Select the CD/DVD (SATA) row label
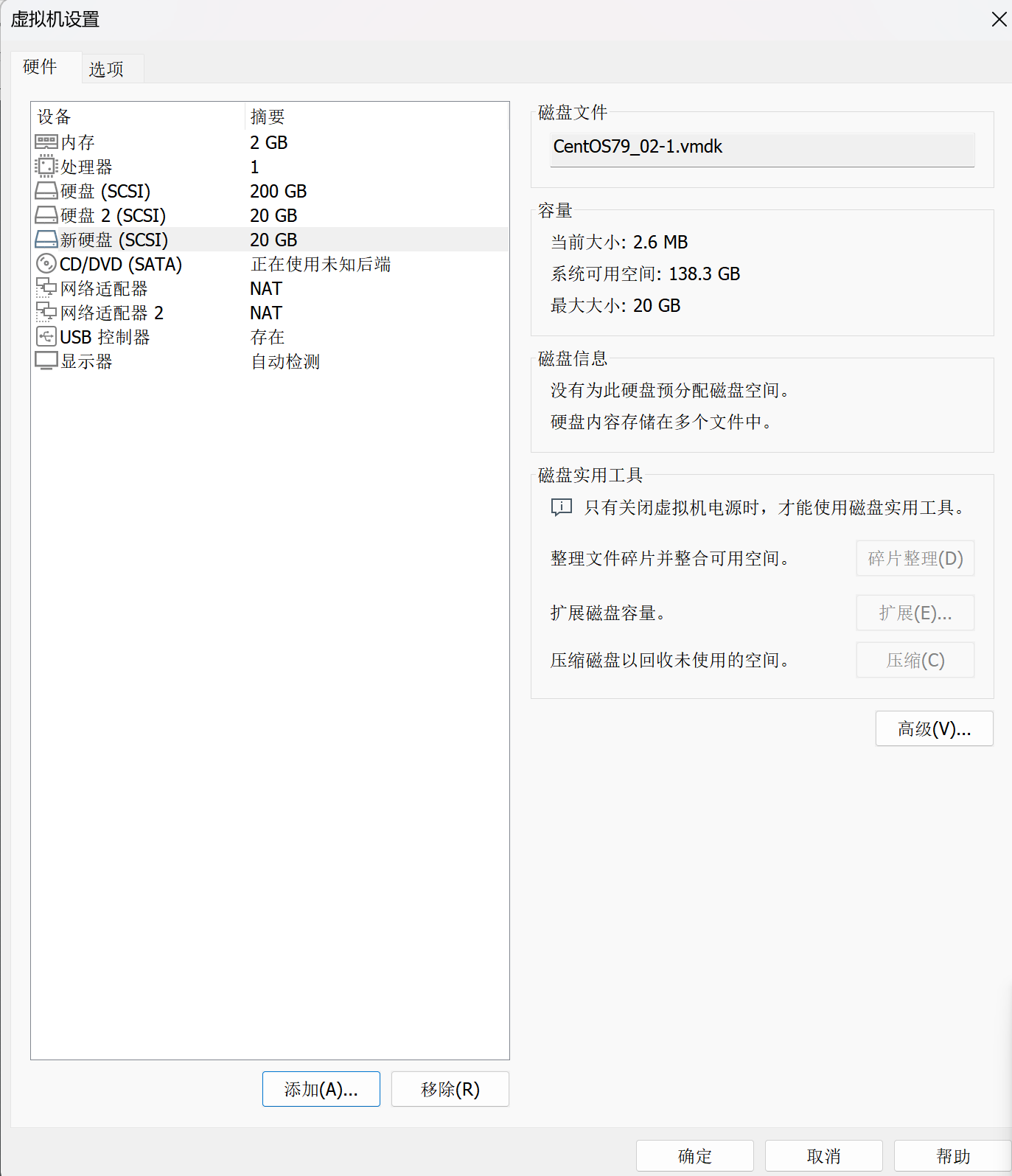 tap(121, 264)
